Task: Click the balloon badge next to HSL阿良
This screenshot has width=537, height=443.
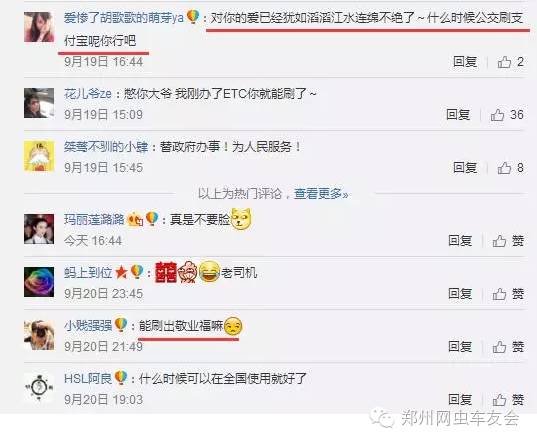Action: [x=121, y=378]
